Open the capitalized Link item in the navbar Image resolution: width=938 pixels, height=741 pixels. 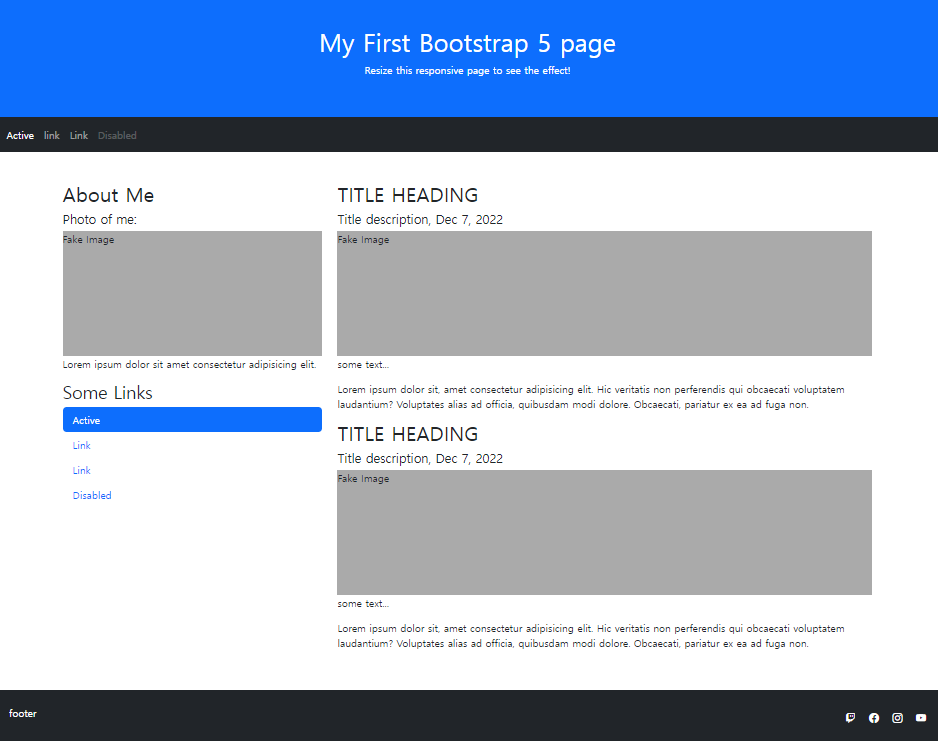[x=78, y=135]
